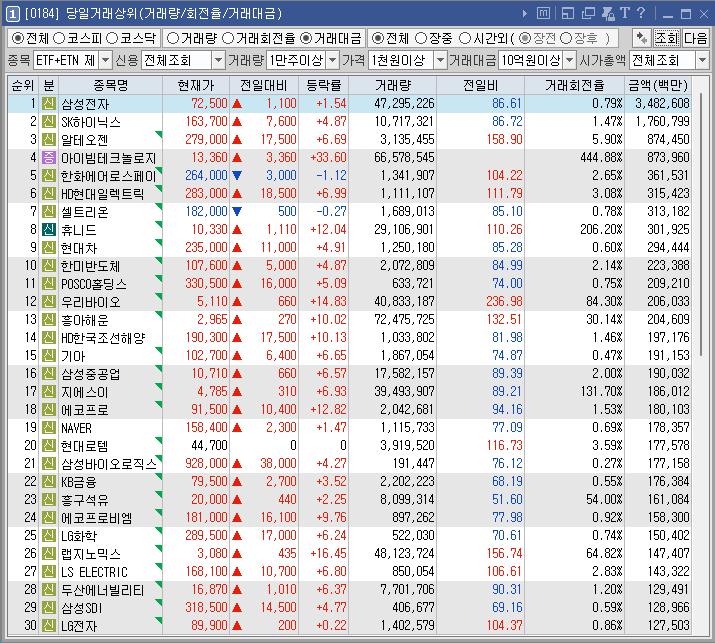Click the market badge icon for KB금융
Image resolution: width=715 pixels, height=643 pixels.
49,482
